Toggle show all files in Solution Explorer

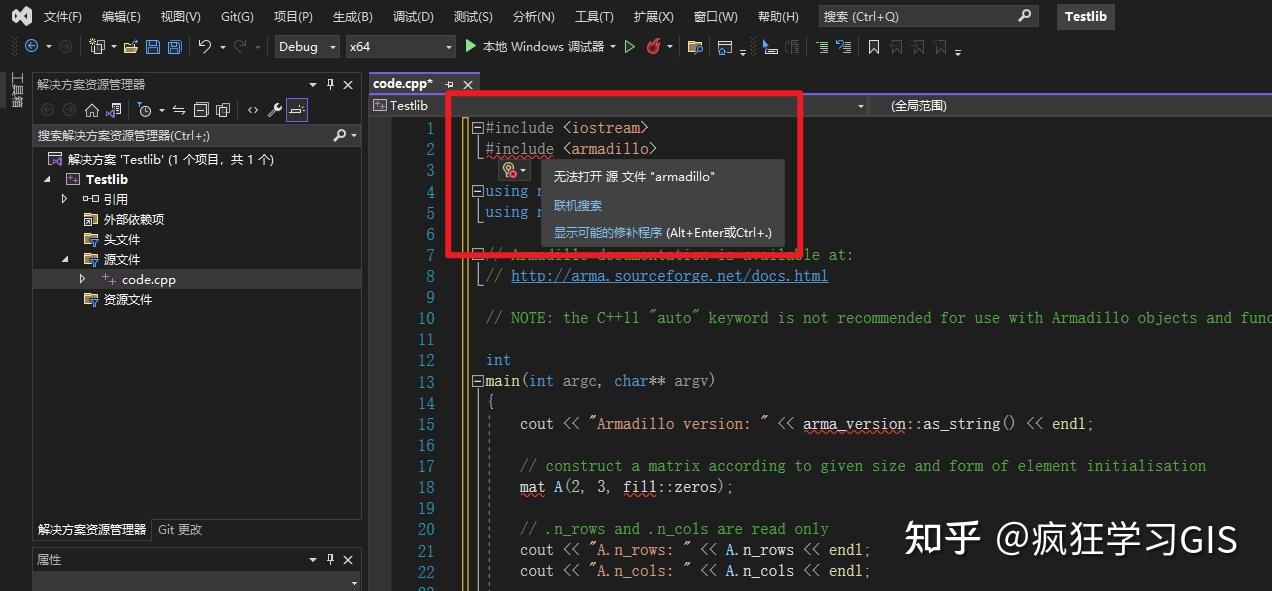pyautogui.click(x=223, y=110)
